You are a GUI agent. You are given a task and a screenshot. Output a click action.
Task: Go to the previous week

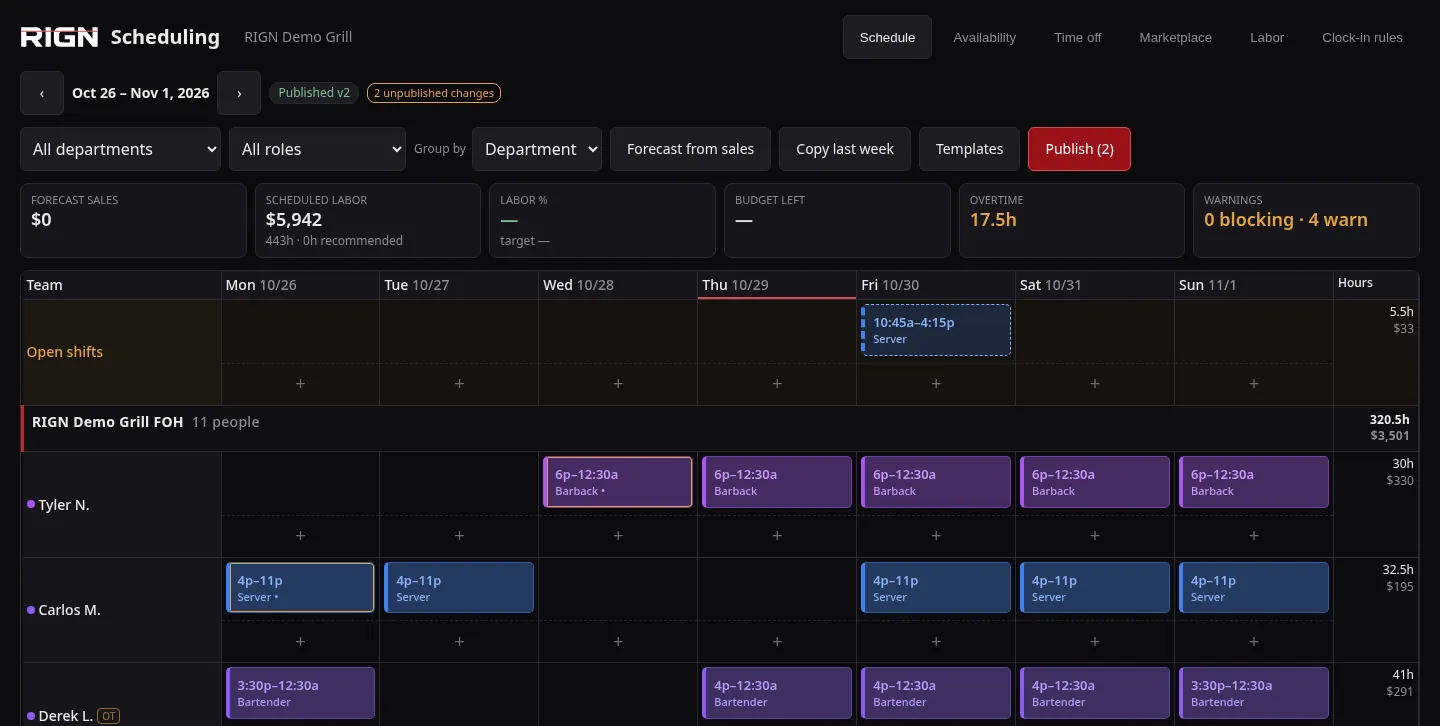pos(42,93)
